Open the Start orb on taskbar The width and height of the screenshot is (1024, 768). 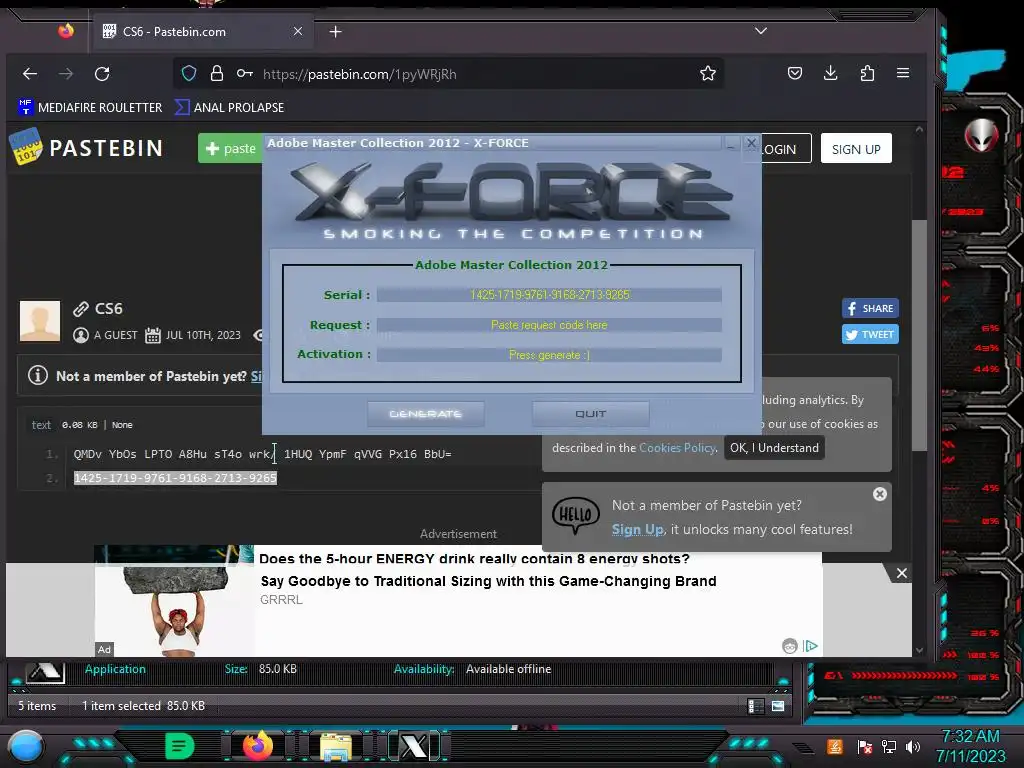pyautogui.click(x=26, y=747)
